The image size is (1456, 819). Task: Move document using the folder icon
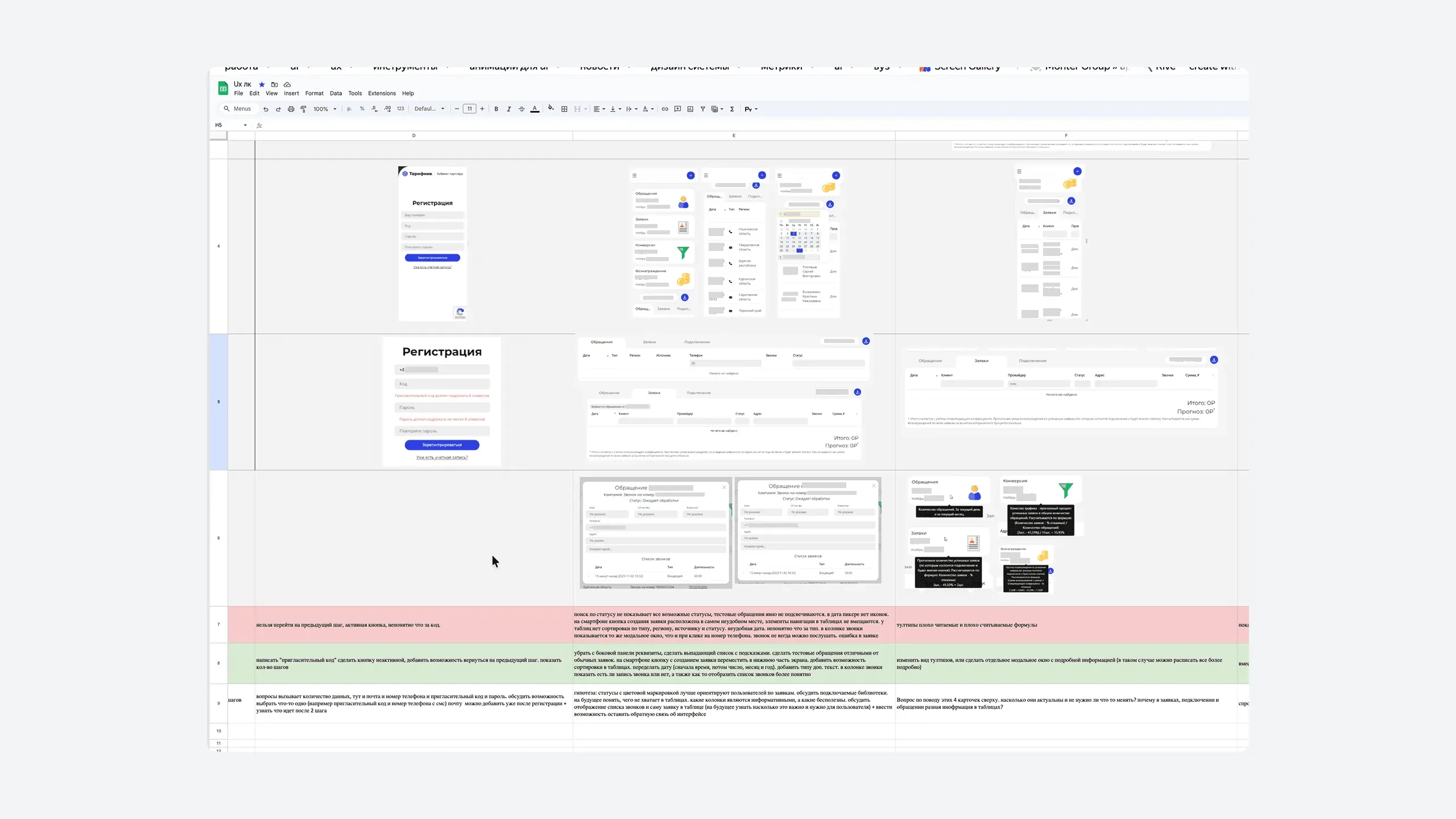(x=275, y=84)
